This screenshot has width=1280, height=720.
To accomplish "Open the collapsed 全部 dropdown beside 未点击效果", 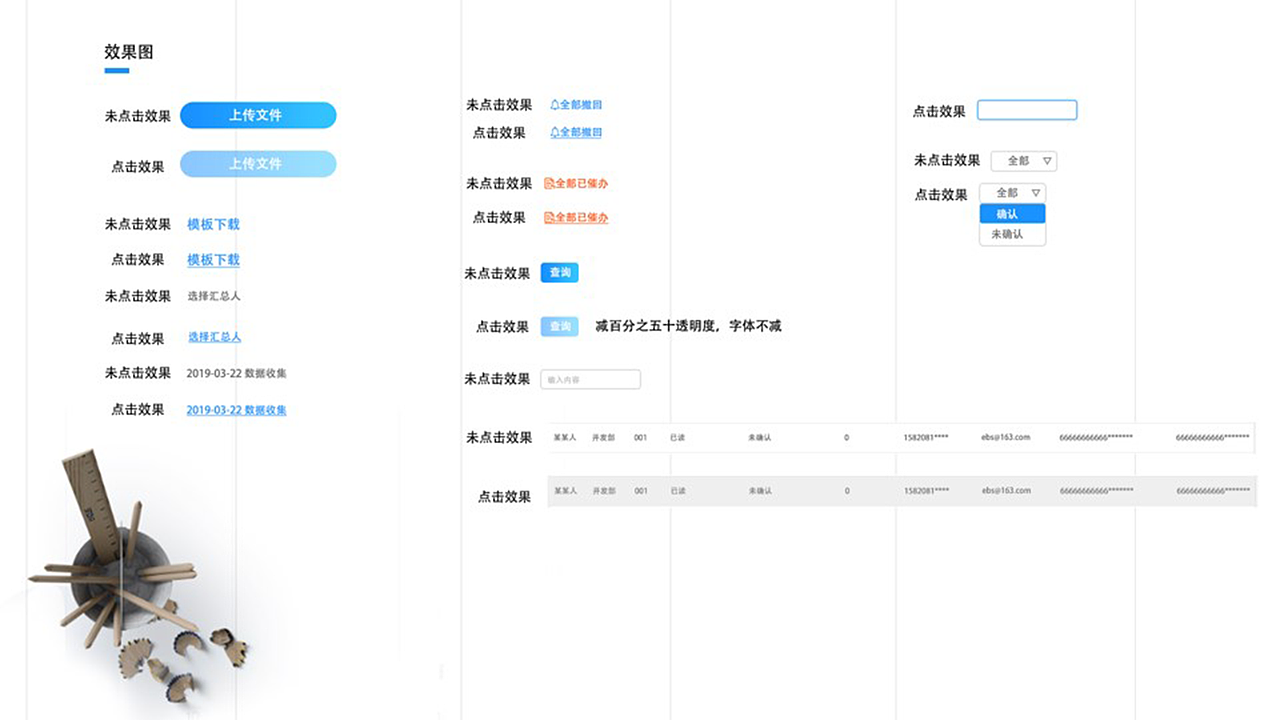I will [x=1024, y=161].
